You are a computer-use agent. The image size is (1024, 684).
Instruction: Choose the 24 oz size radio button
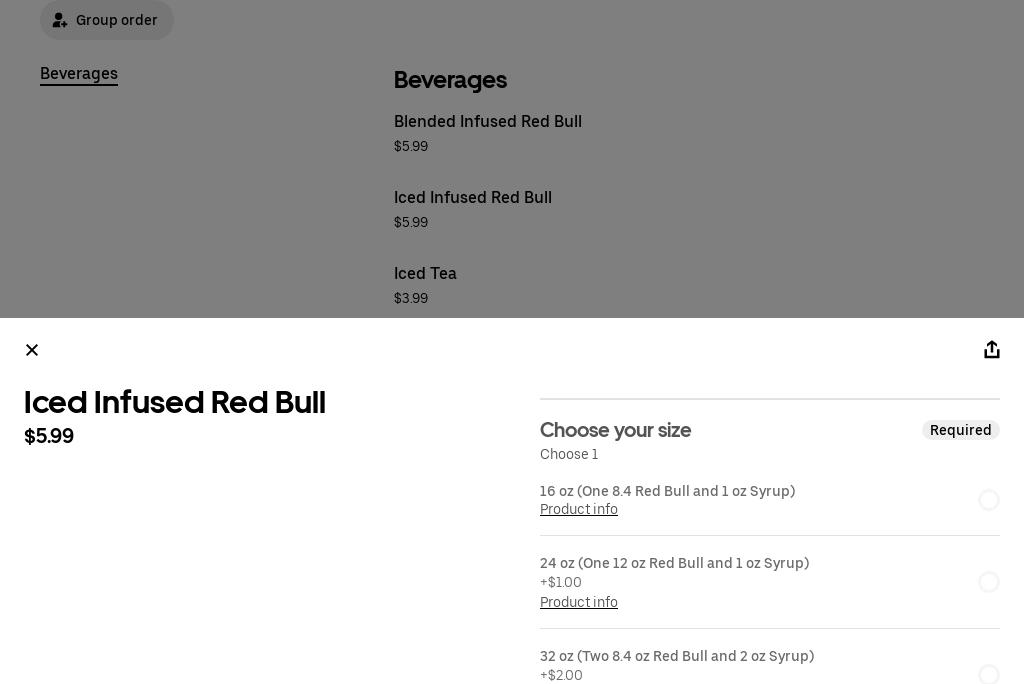(x=988, y=582)
